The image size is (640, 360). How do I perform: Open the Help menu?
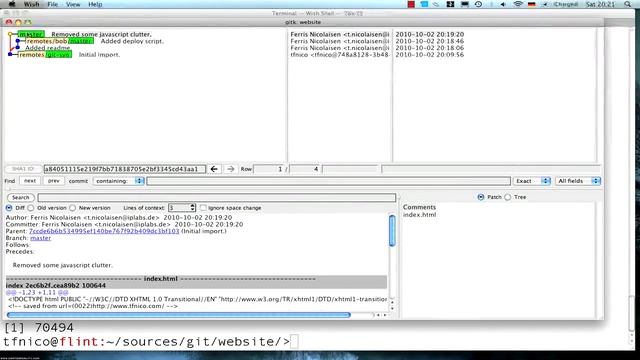tap(95, 4)
